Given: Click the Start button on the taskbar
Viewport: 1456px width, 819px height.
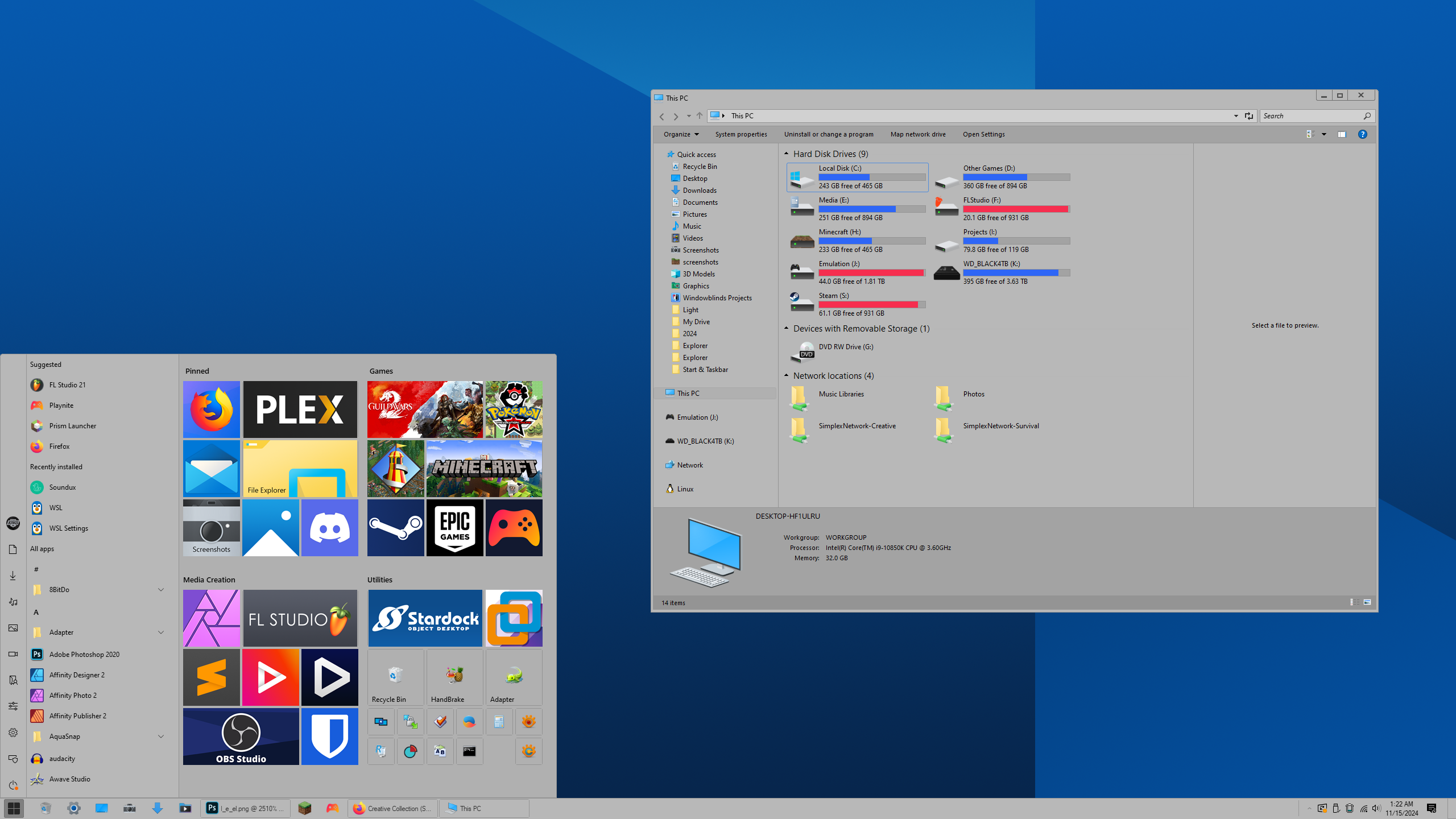Looking at the screenshot, I should pos(14,808).
